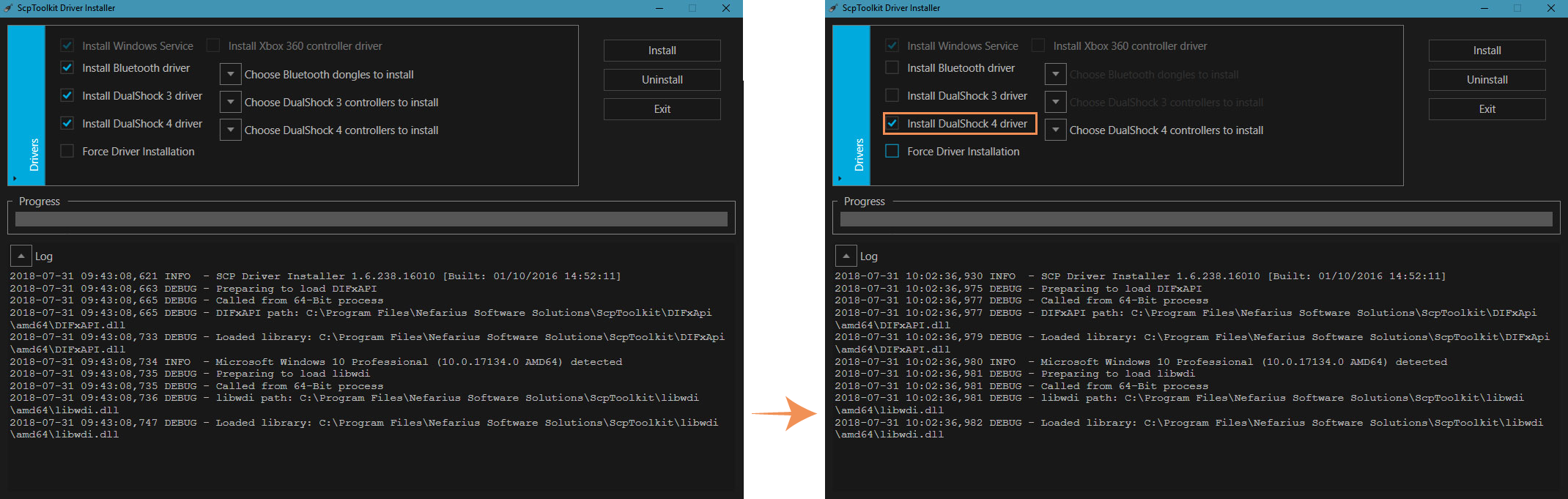Enable the unchecked Install DualShock 3 driver checkbox

point(892,95)
